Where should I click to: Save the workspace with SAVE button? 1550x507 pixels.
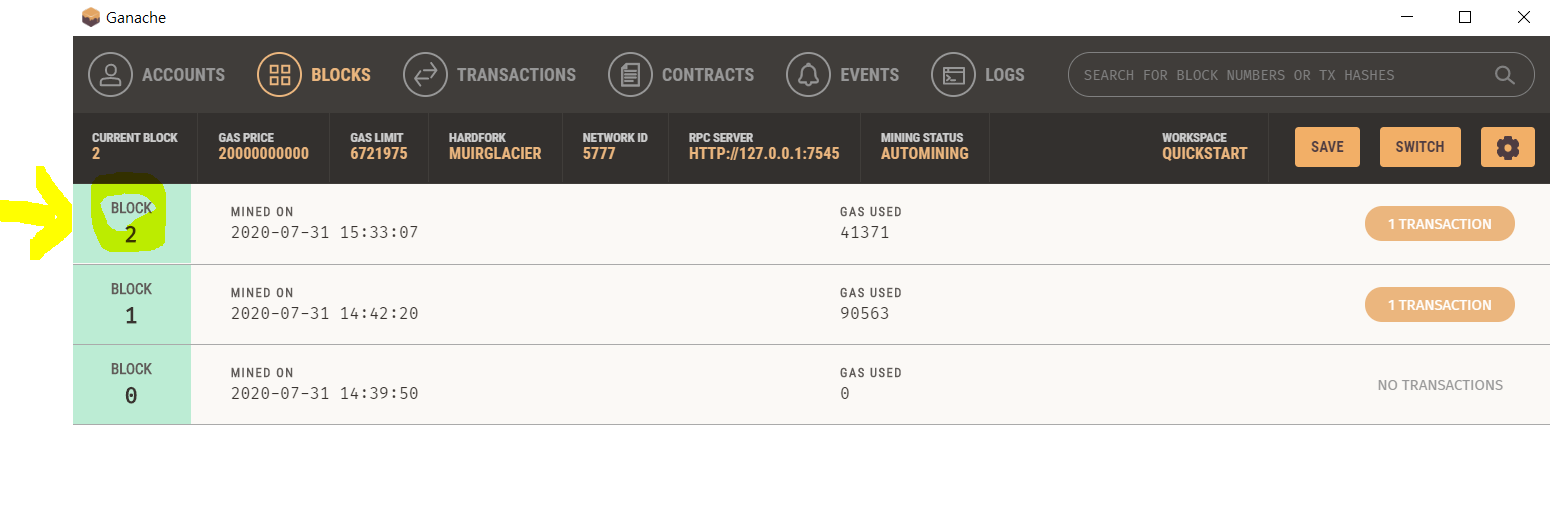tap(1327, 147)
